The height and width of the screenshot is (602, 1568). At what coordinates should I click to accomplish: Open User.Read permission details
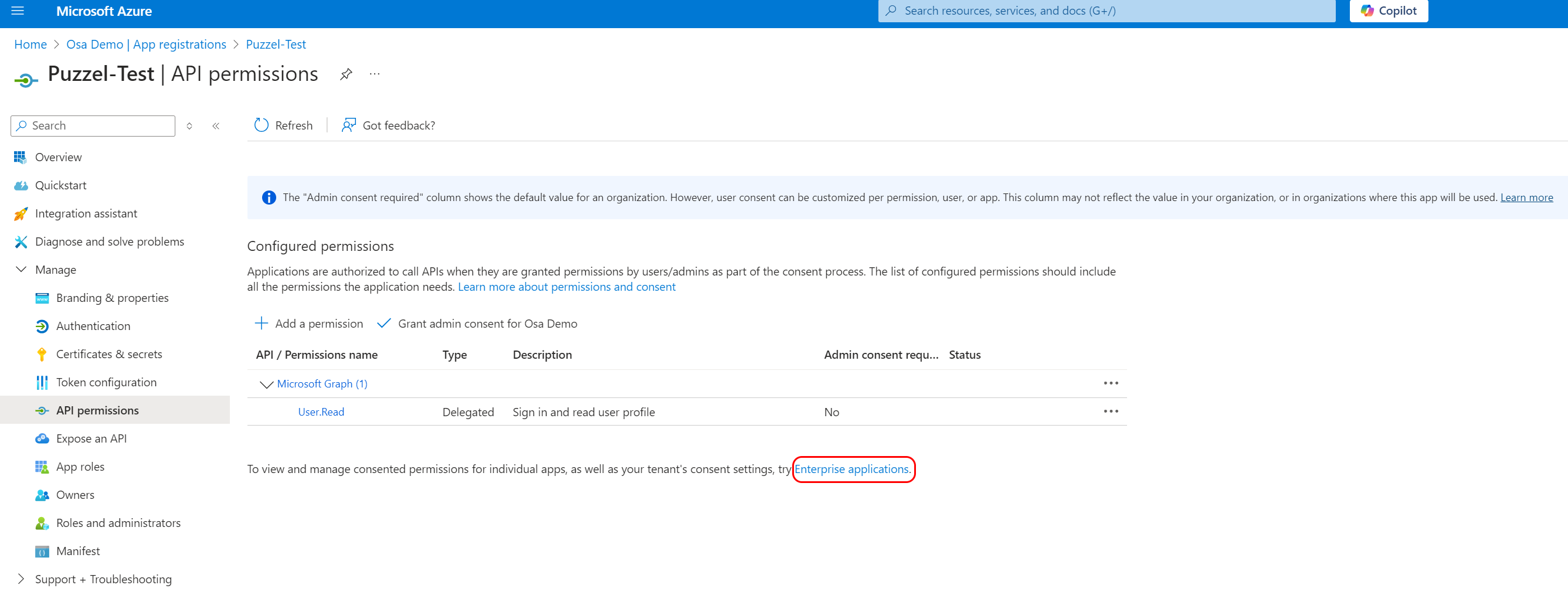click(321, 411)
